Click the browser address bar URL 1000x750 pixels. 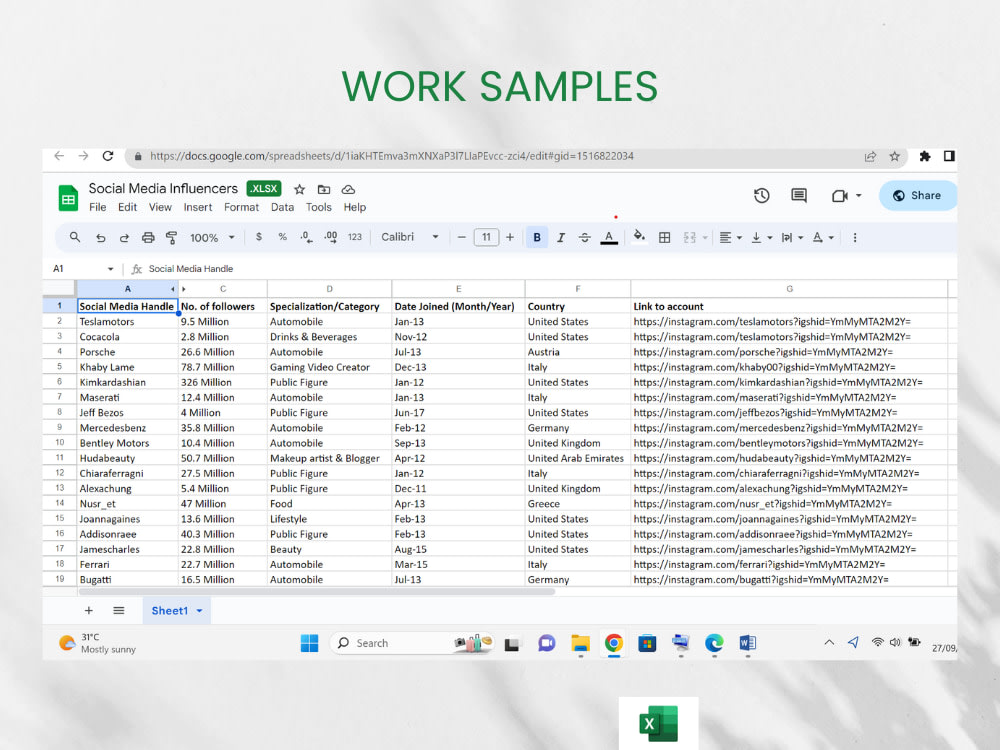pyautogui.click(x=392, y=156)
